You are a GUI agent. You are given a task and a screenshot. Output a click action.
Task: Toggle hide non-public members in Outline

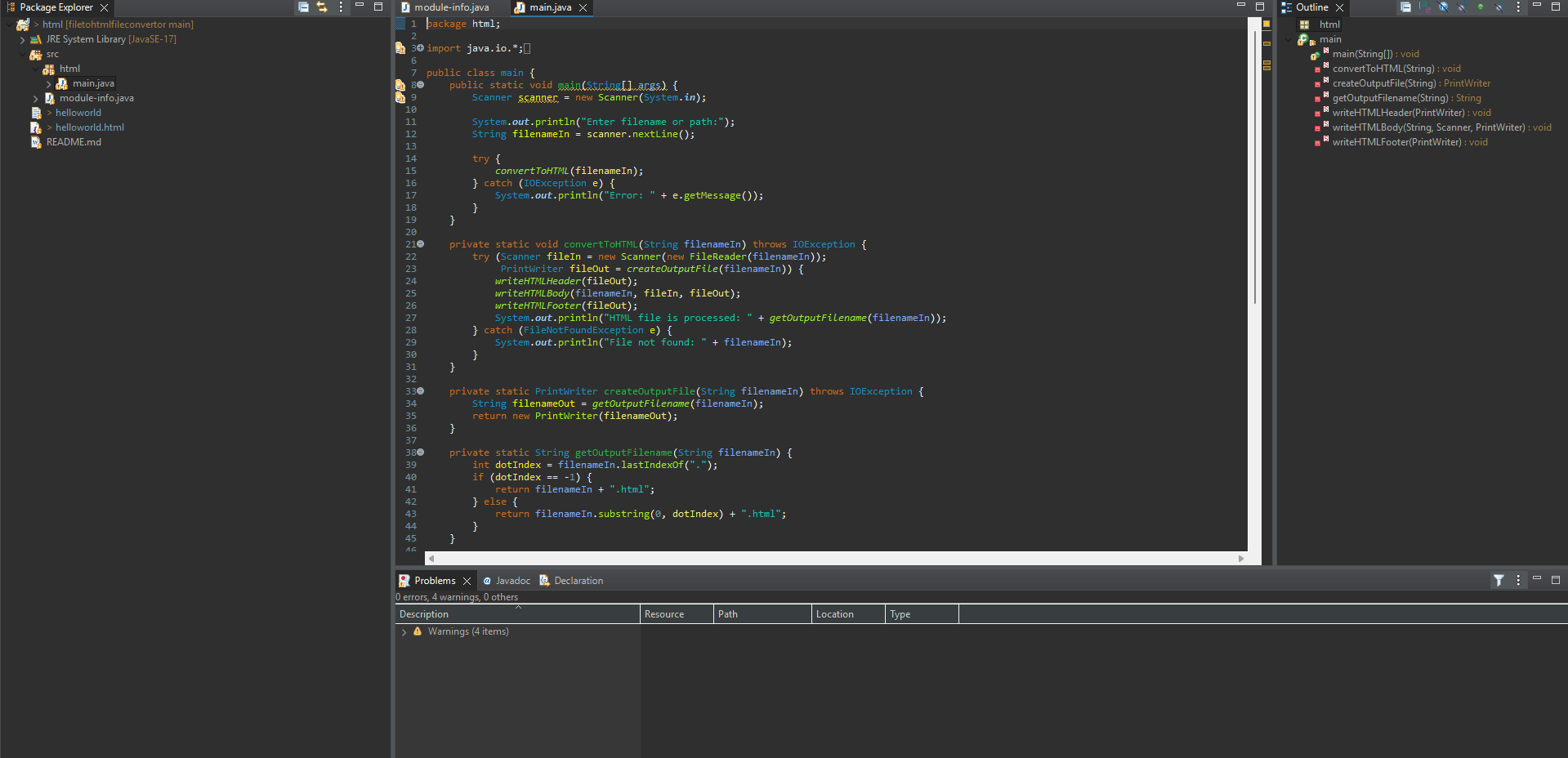tap(1481, 7)
